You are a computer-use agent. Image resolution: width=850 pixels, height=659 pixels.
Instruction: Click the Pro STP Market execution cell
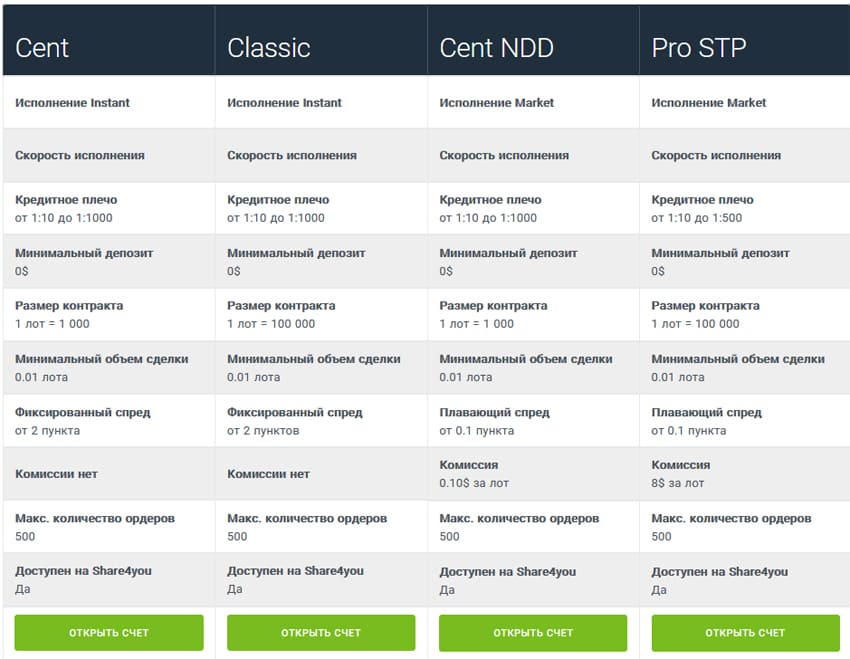744,103
